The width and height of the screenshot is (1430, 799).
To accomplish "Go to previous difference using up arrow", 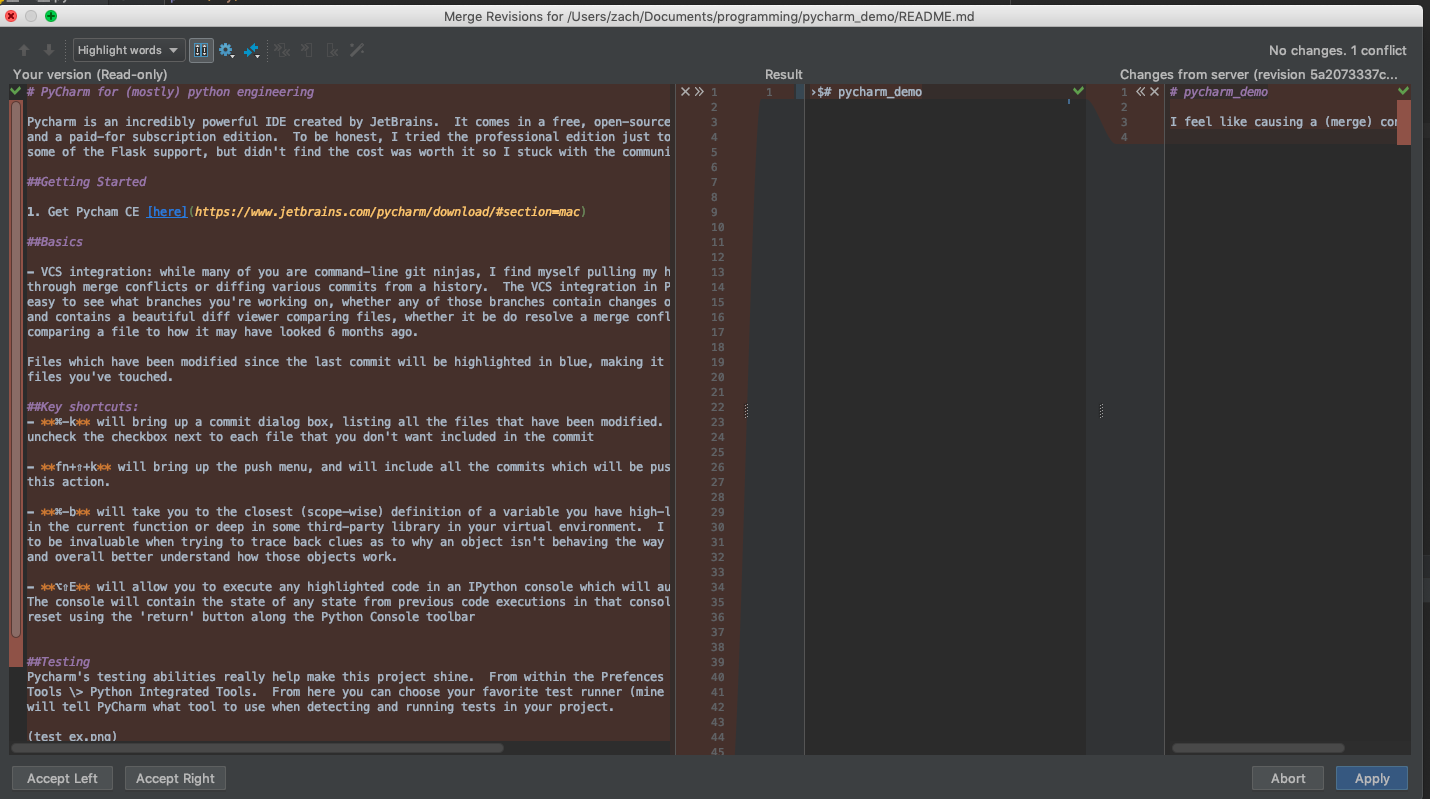I will pyautogui.click(x=24, y=50).
